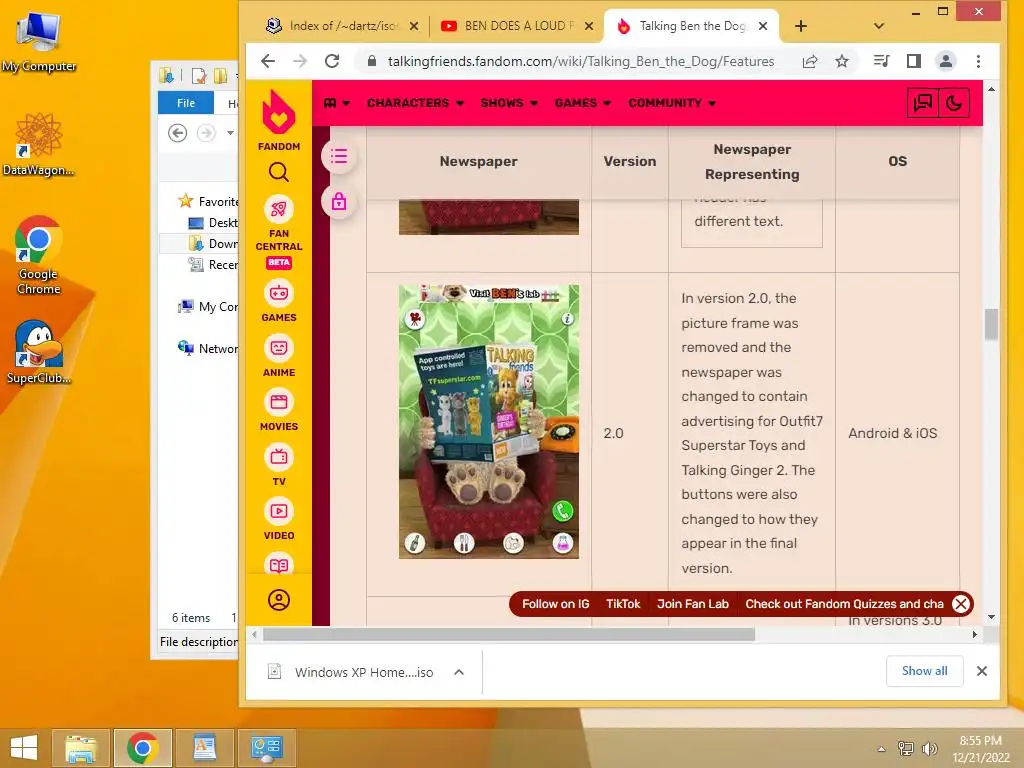Go back in Chrome

(x=268, y=61)
